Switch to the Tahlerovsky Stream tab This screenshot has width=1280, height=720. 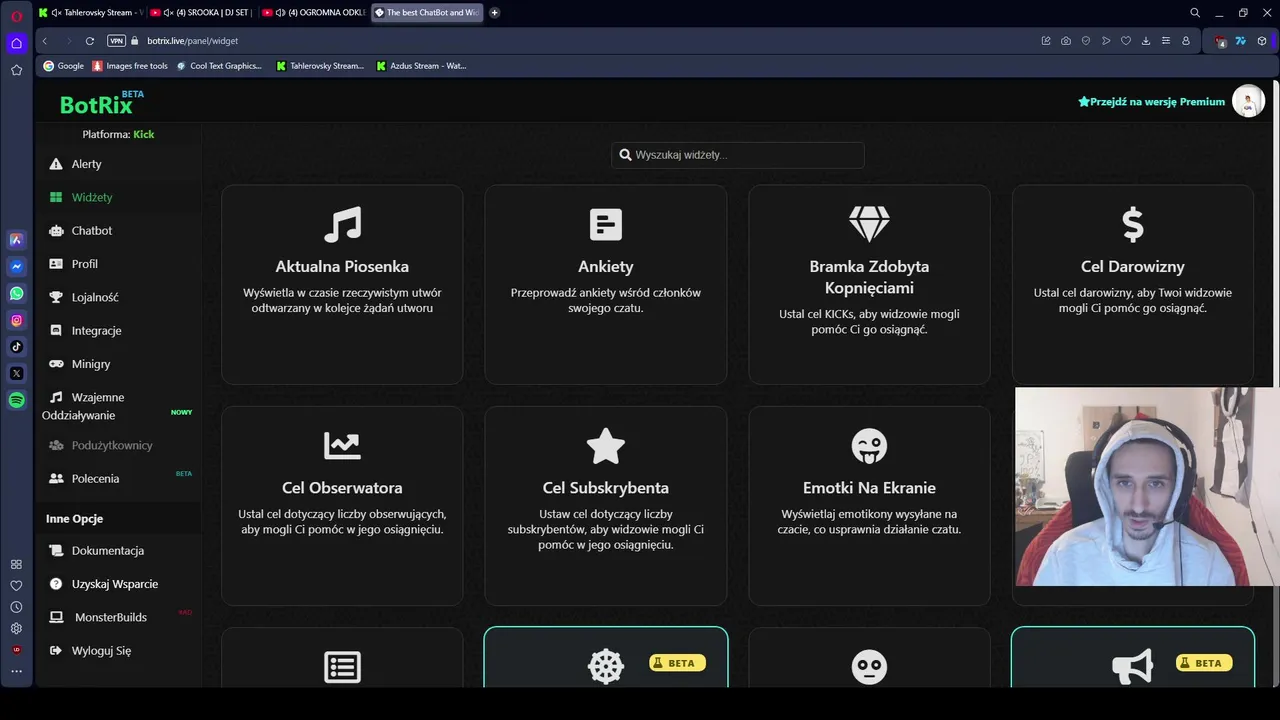click(90, 13)
